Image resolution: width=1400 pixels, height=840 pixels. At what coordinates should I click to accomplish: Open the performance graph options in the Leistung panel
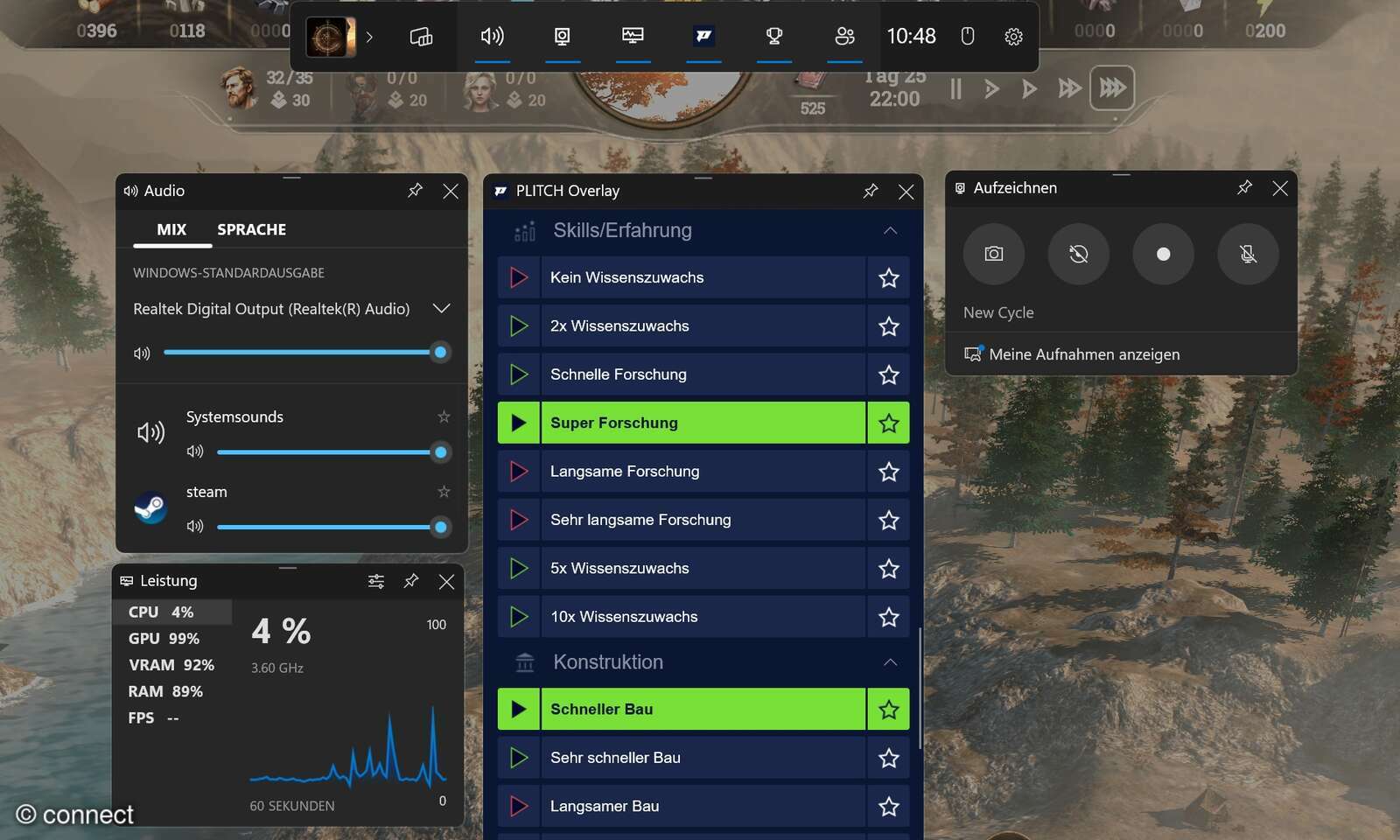(376, 581)
